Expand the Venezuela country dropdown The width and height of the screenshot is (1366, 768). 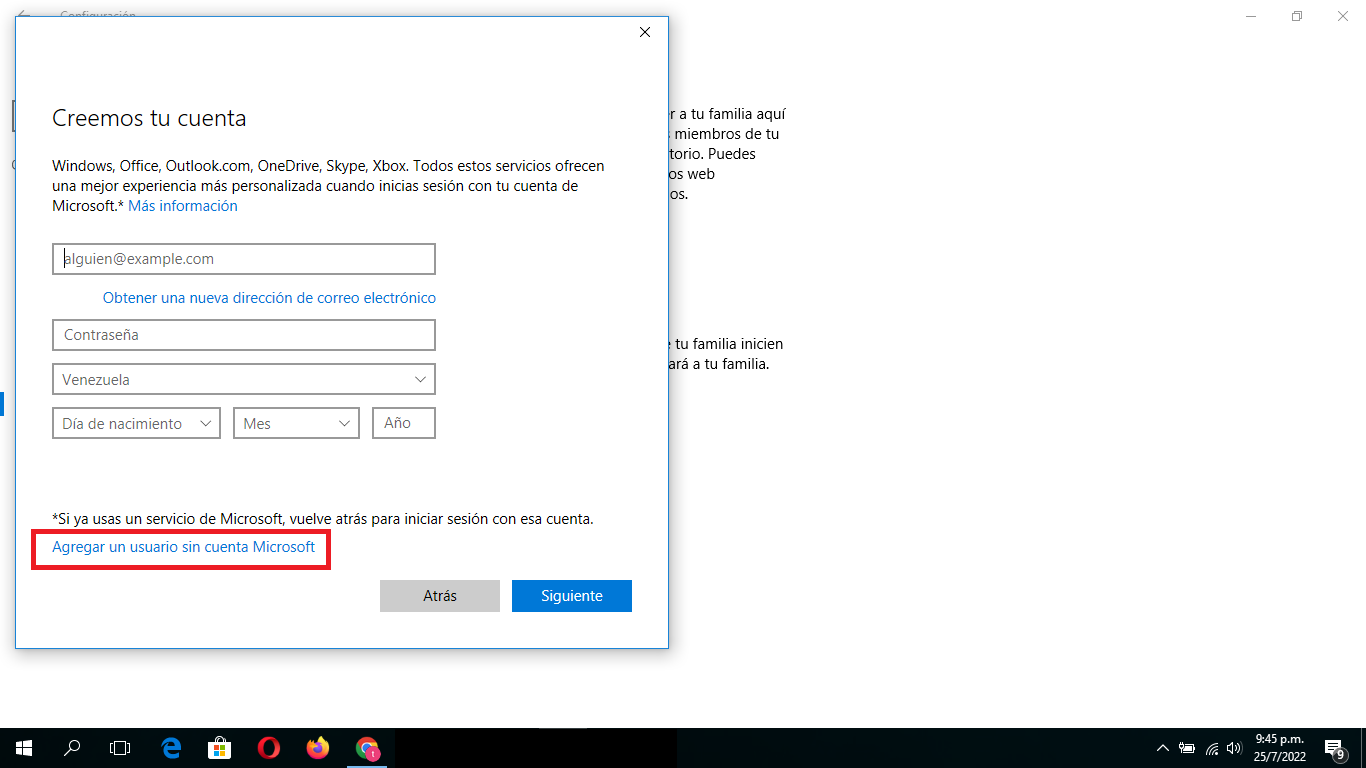pos(244,380)
